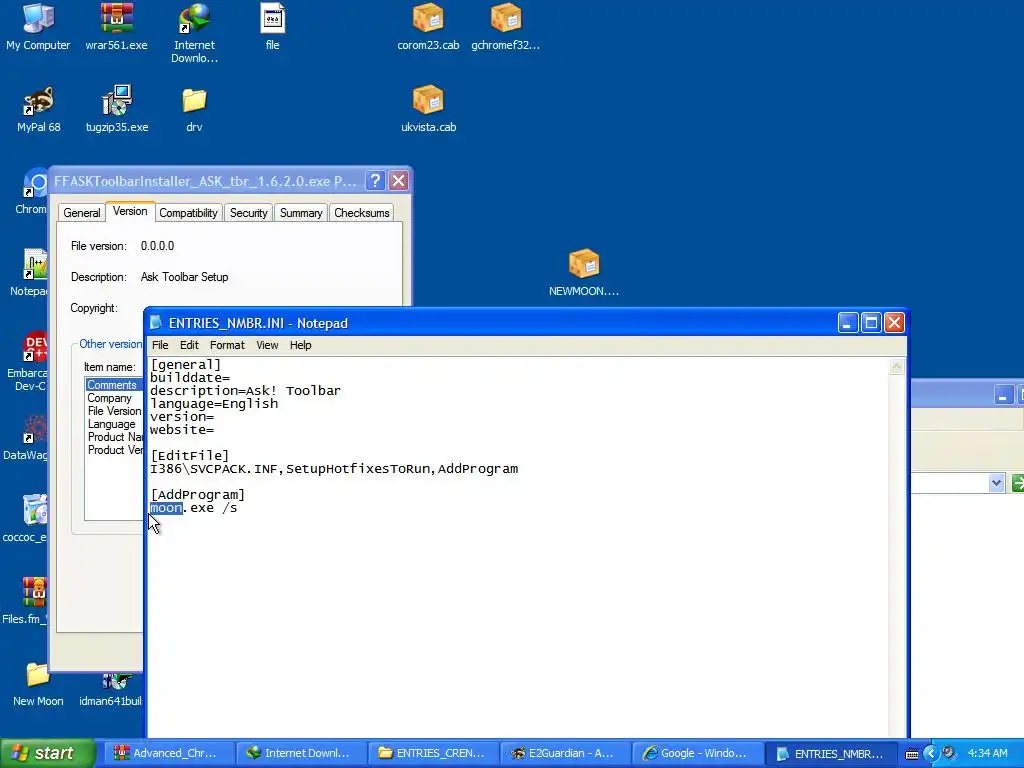Click the '[general]' line in Notepad

click(185, 364)
